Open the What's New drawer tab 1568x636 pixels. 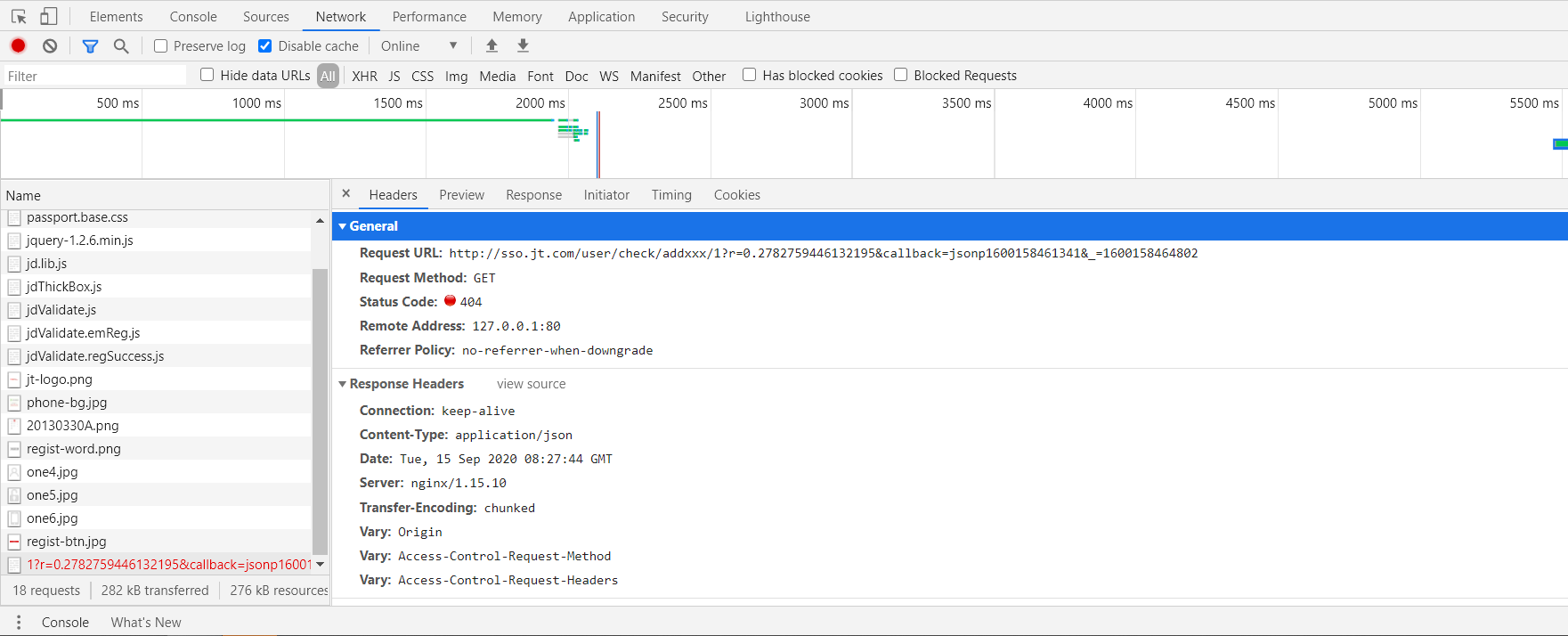click(146, 623)
